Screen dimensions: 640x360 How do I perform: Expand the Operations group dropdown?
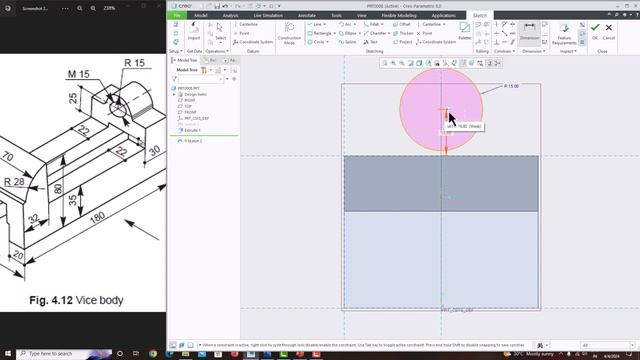(217, 51)
